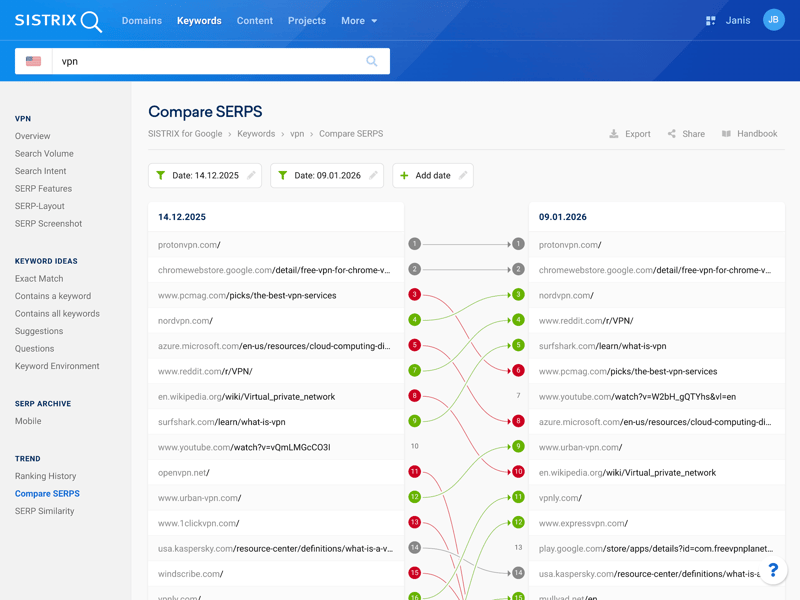Click the pencil icon beside Date: 09.01.2026

pyautogui.click(x=373, y=176)
